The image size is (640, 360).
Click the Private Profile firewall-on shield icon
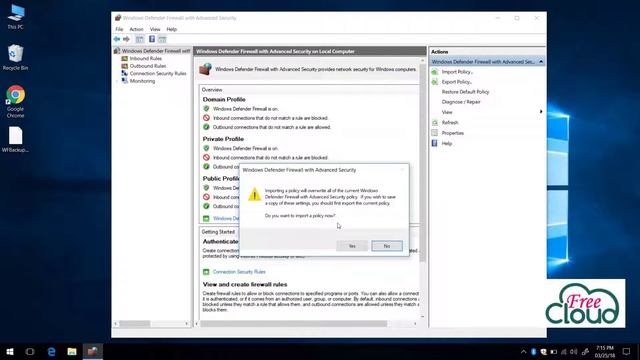click(206, 148)
